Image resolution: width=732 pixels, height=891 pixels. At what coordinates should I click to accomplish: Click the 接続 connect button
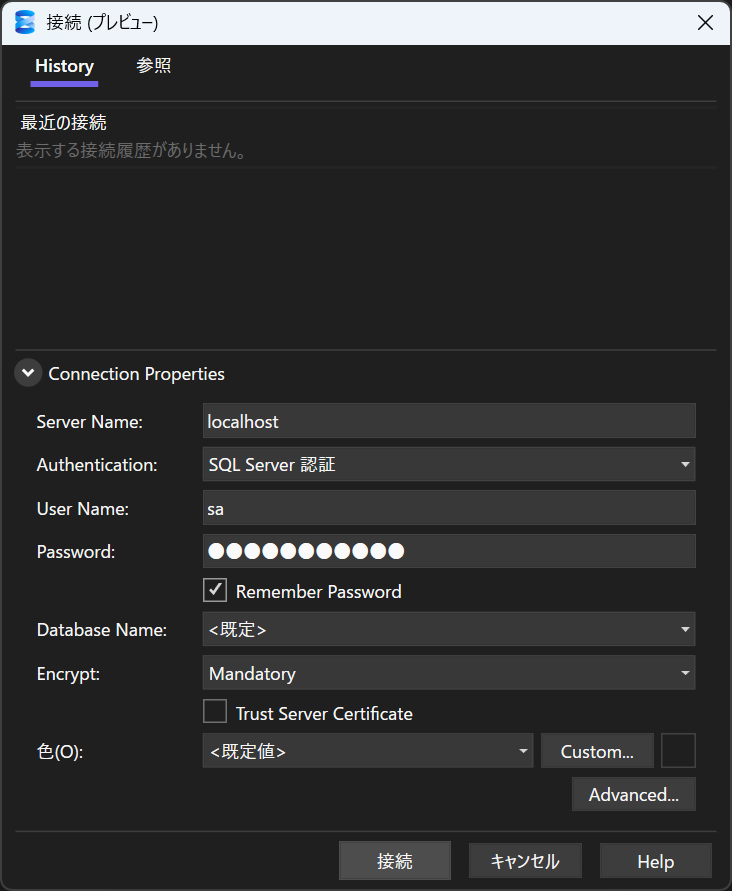click(395, 861)
